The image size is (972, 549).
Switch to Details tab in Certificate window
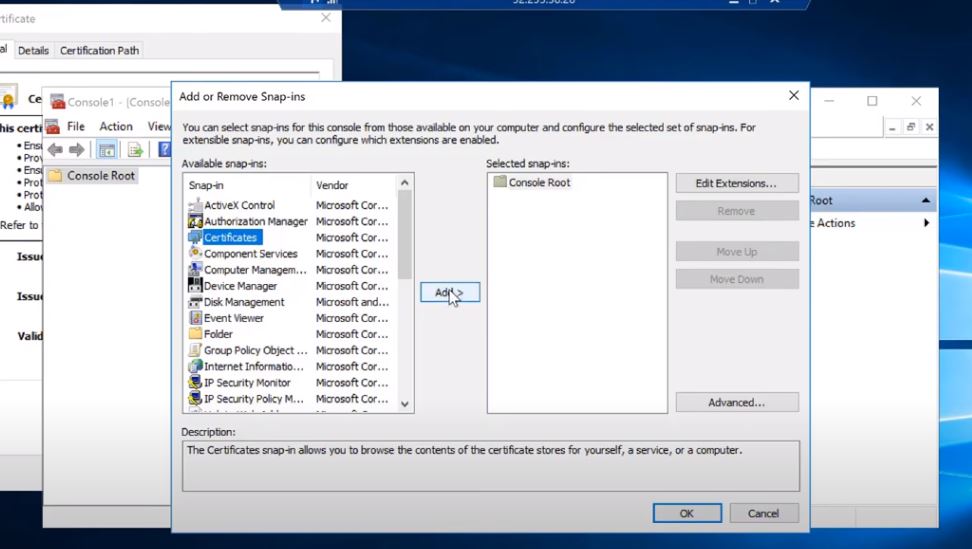(x=33, y=51)
